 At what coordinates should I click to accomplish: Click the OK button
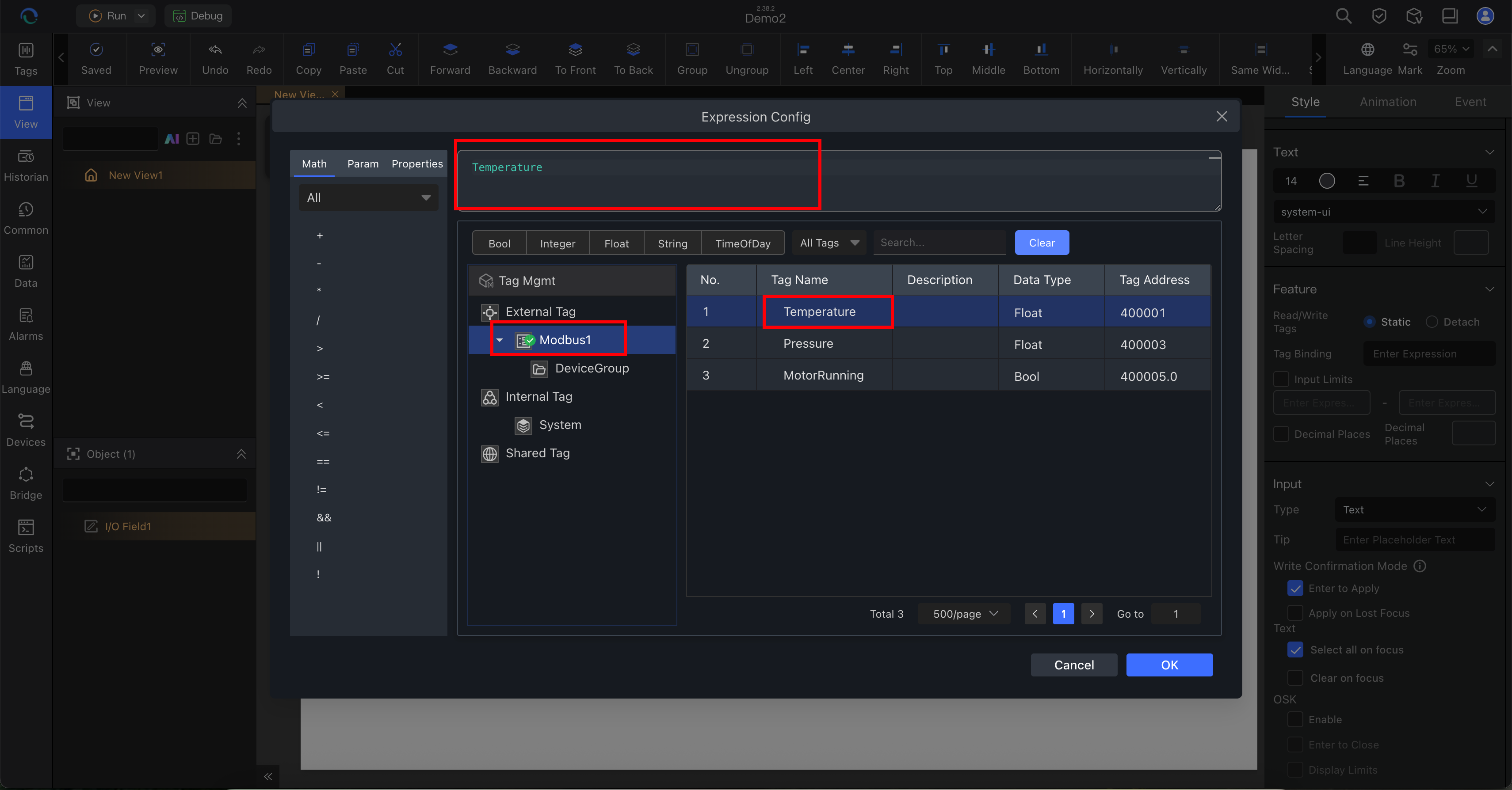[1169, 665]
